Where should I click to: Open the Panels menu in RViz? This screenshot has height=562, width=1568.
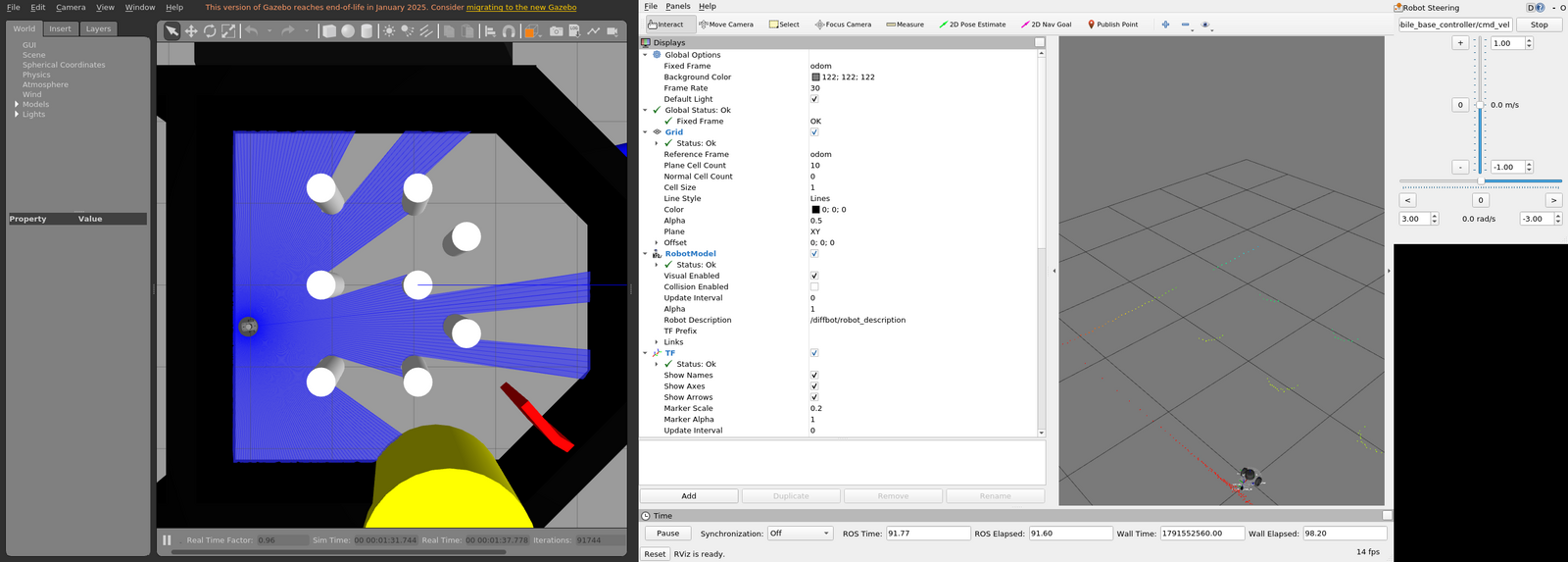tap(678, 6)
